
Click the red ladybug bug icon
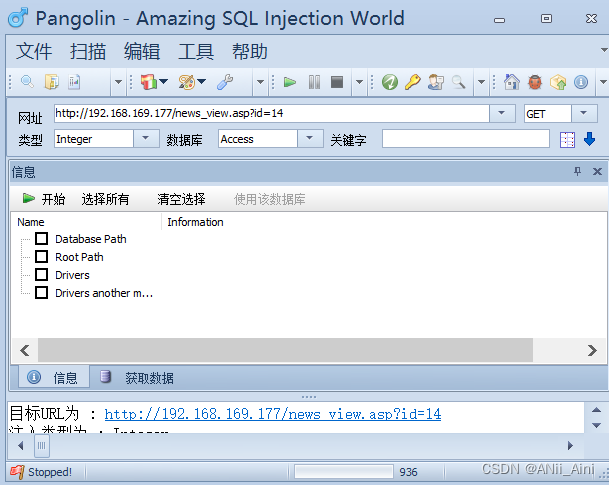(x=535, y=82)
